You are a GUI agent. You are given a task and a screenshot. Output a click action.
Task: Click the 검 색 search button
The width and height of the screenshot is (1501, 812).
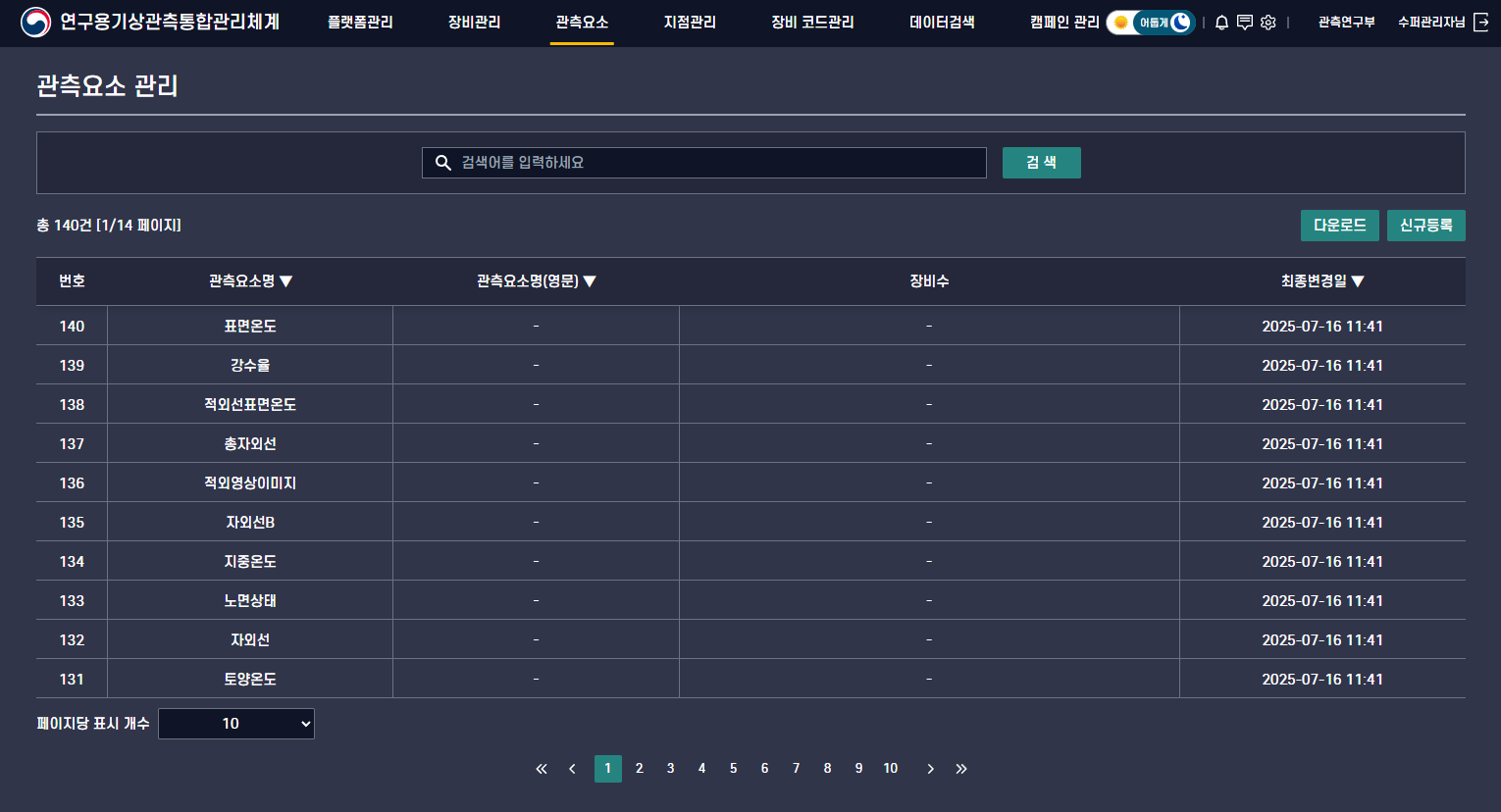1042,163
